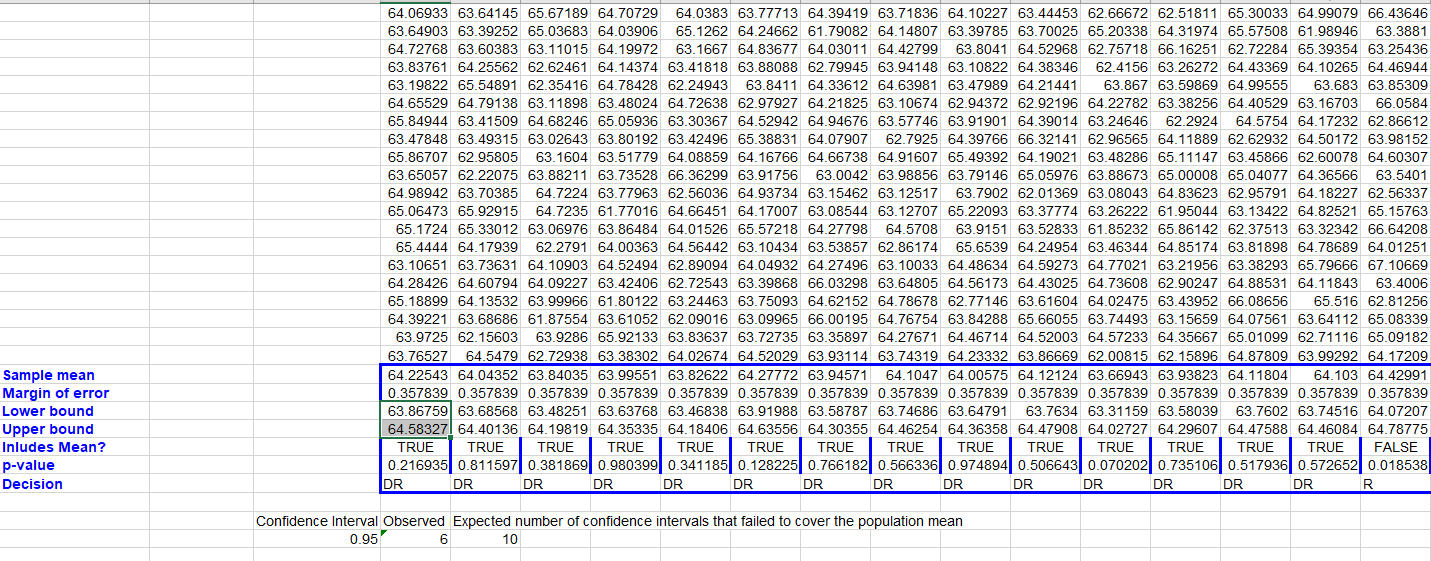Select the Lower bound label cell
The width and height of the screenshot is (1431, 561).
(x=48, y=411)
